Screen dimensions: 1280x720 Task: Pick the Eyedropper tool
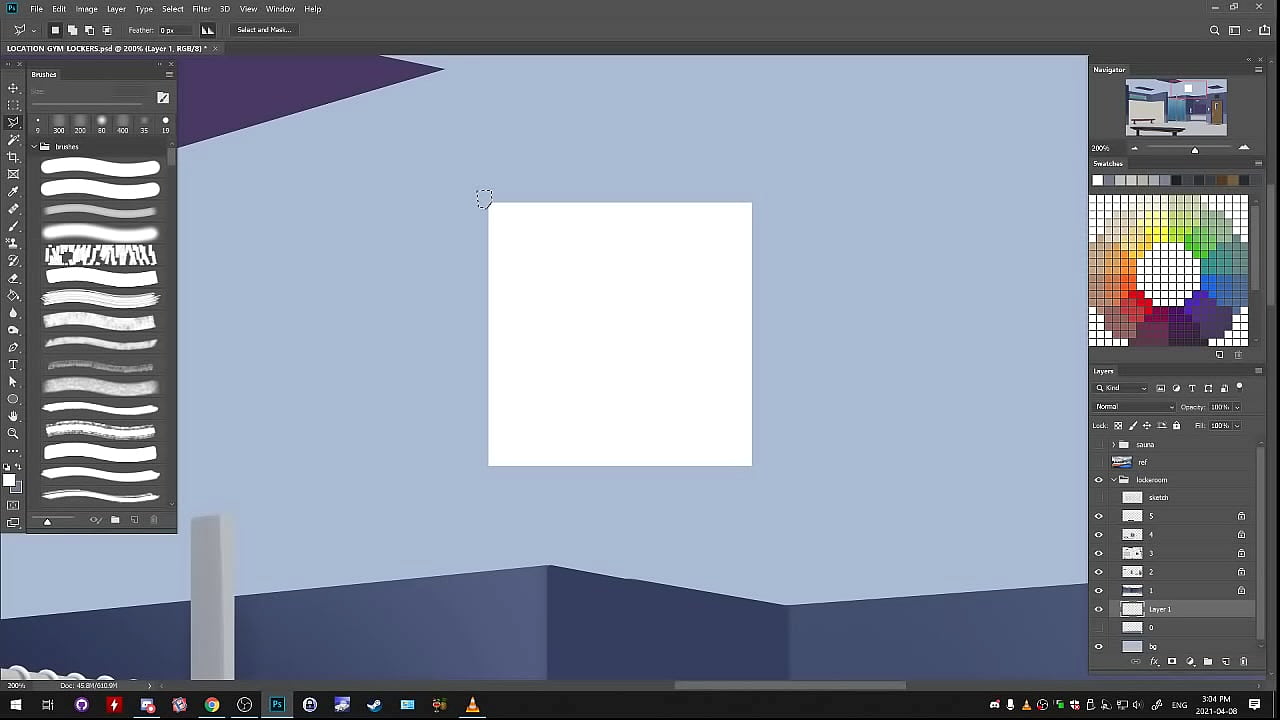tap(13, 192)
